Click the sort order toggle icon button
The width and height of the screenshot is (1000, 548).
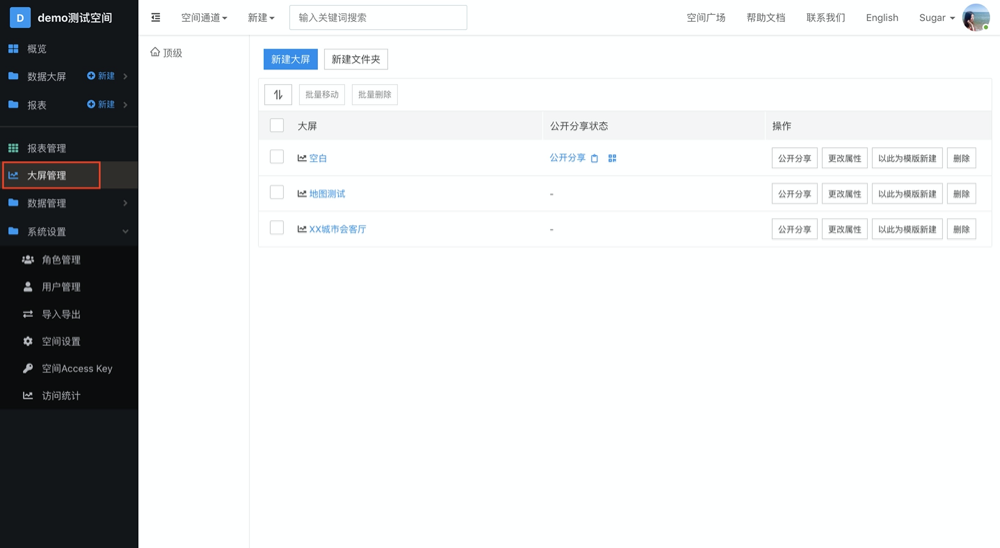tap(278, 95)
